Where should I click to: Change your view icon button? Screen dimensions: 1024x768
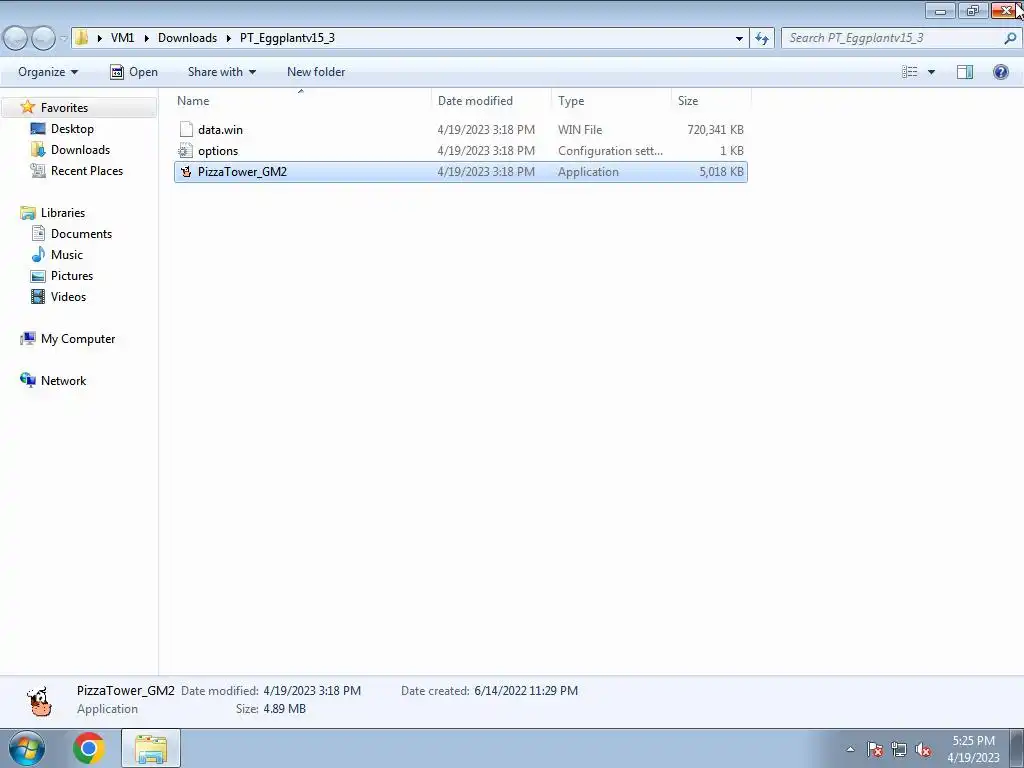point(910,72)
